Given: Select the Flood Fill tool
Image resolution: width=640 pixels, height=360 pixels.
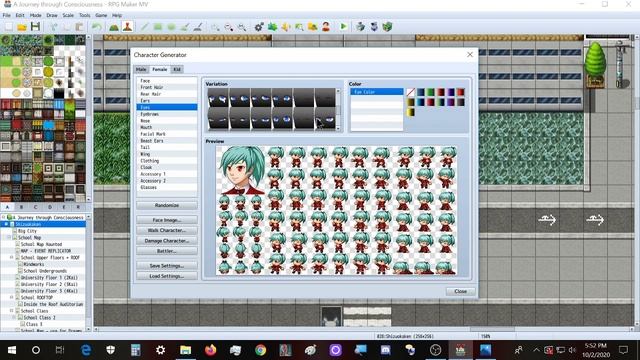Looking at the screenshot, I should pyautogui.click(x=185, y=27).
